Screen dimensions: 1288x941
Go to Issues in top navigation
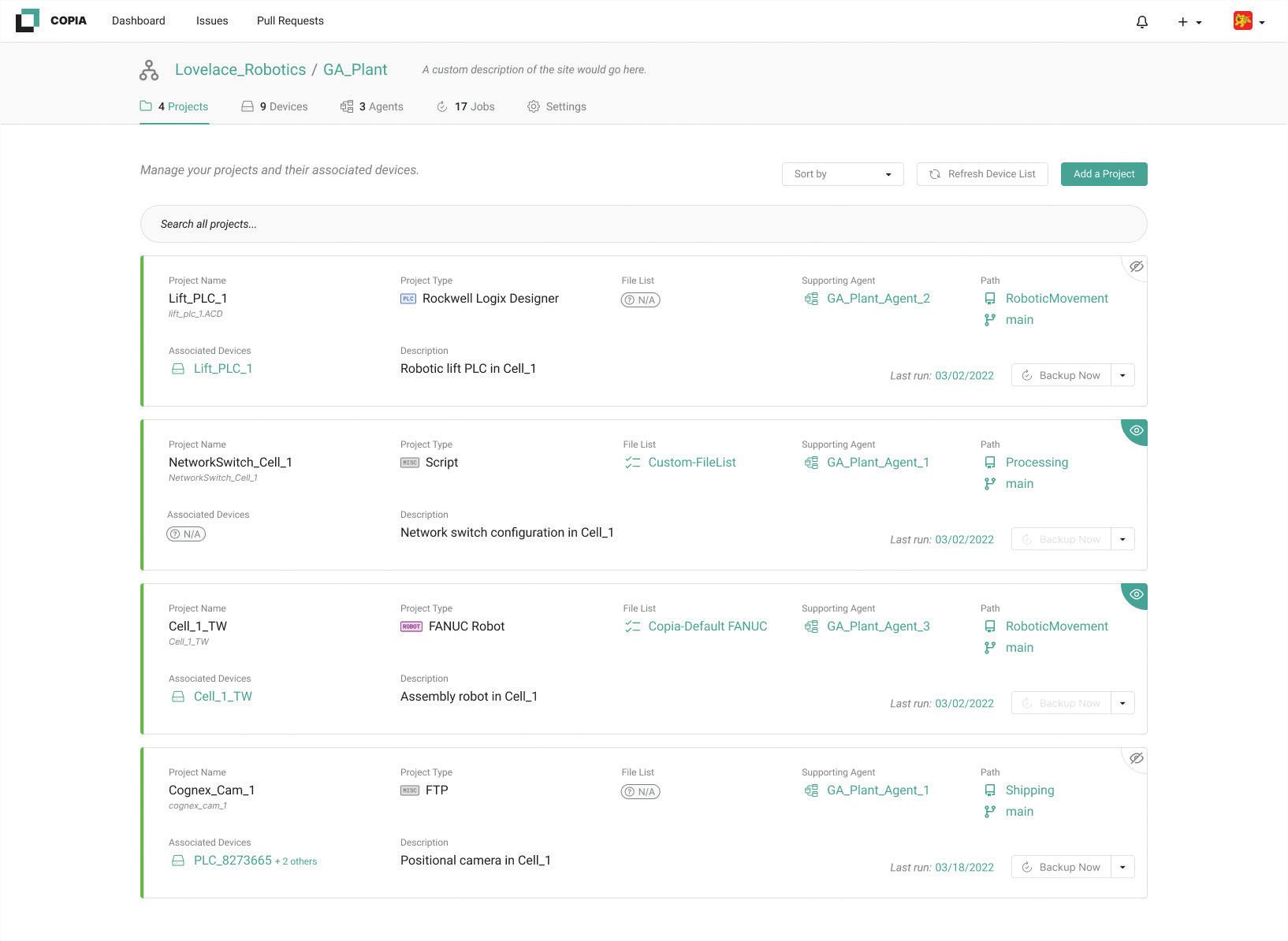pos(212,21)
